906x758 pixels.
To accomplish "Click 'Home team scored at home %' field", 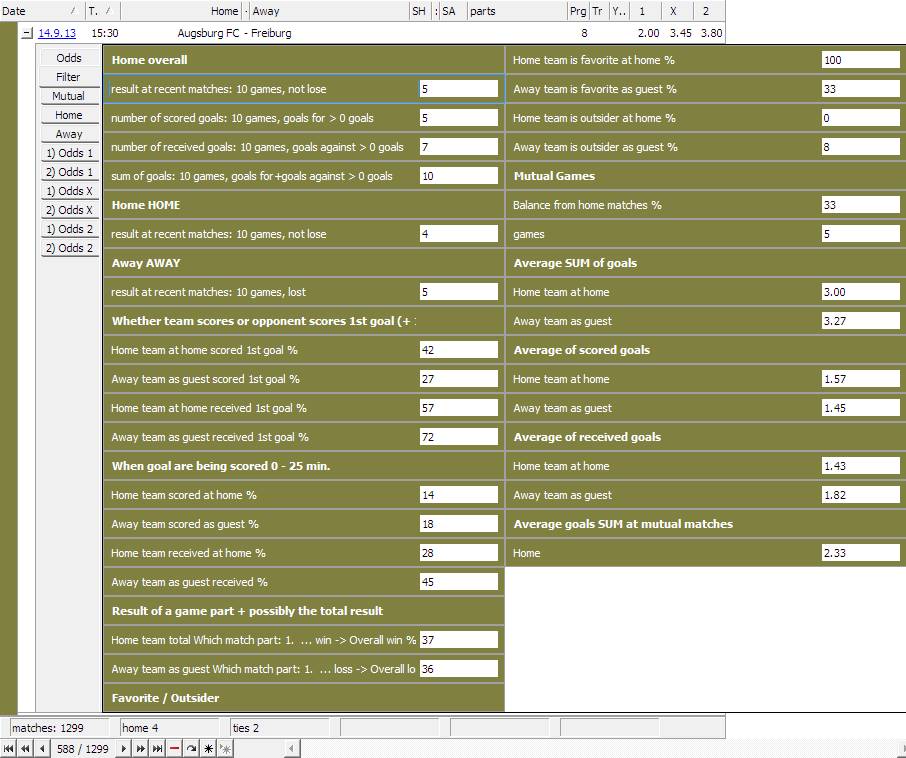I will click(459, 495).
